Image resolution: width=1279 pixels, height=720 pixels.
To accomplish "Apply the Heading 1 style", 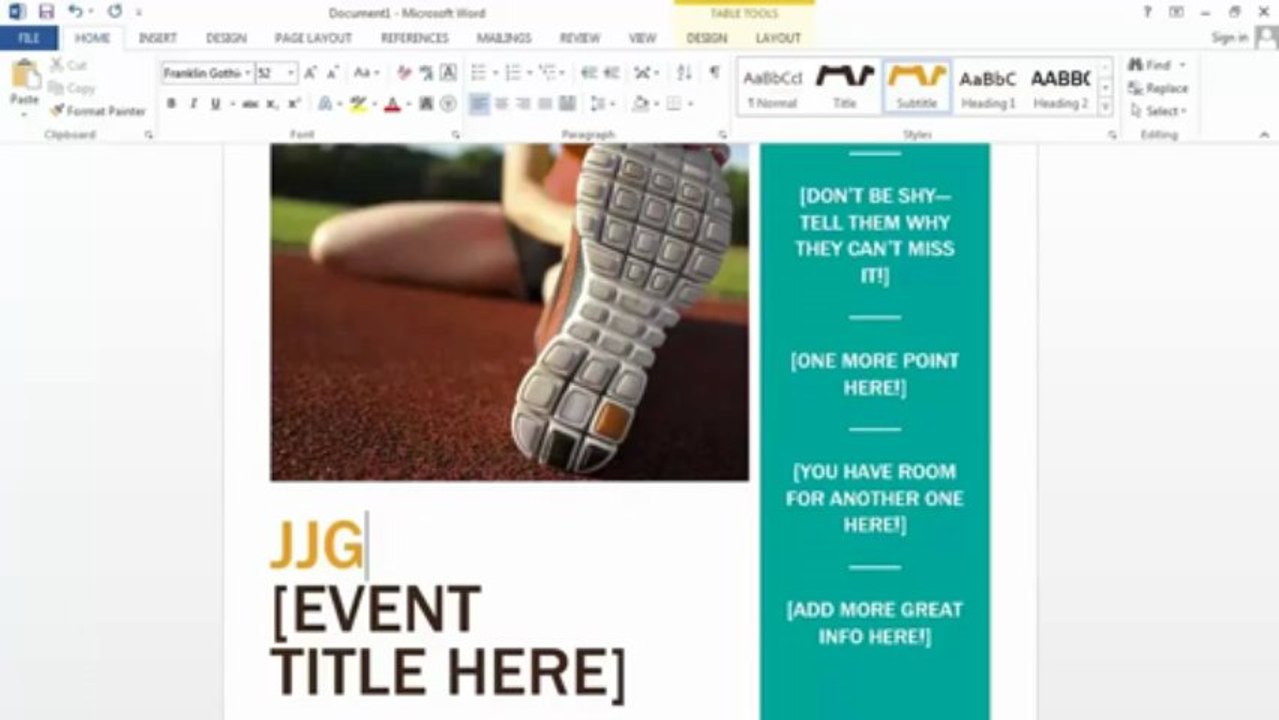I will [988, 86].
